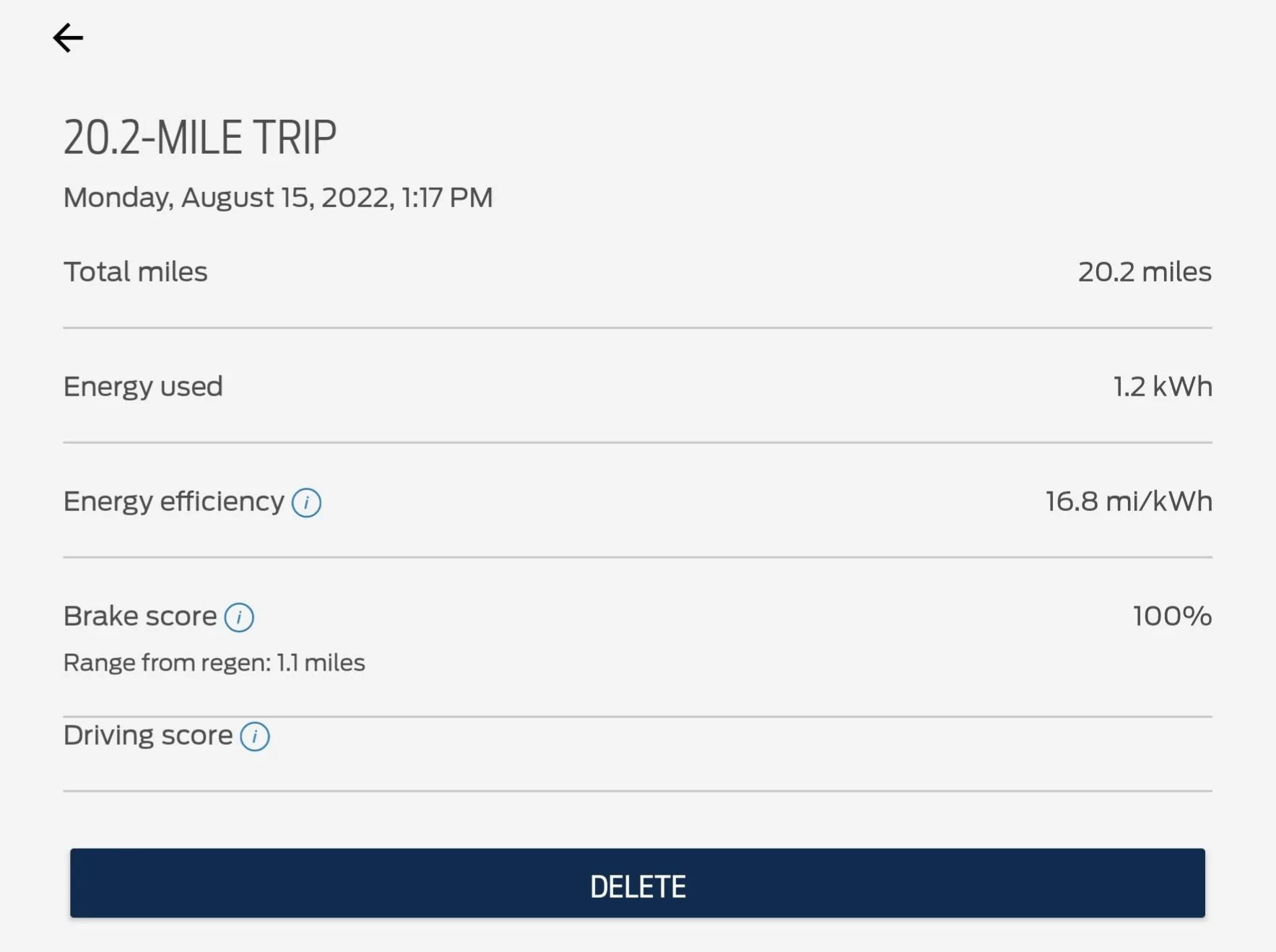Viewport: 1276px width, 952px height.
Task: Click the Range from regen text
Action: click(x=214, y=662)
